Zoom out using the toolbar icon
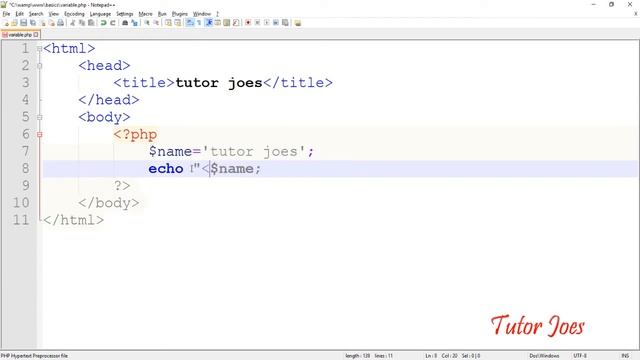Image resolution: width=640 pixels, height=360 pixels. click(156, 23)
